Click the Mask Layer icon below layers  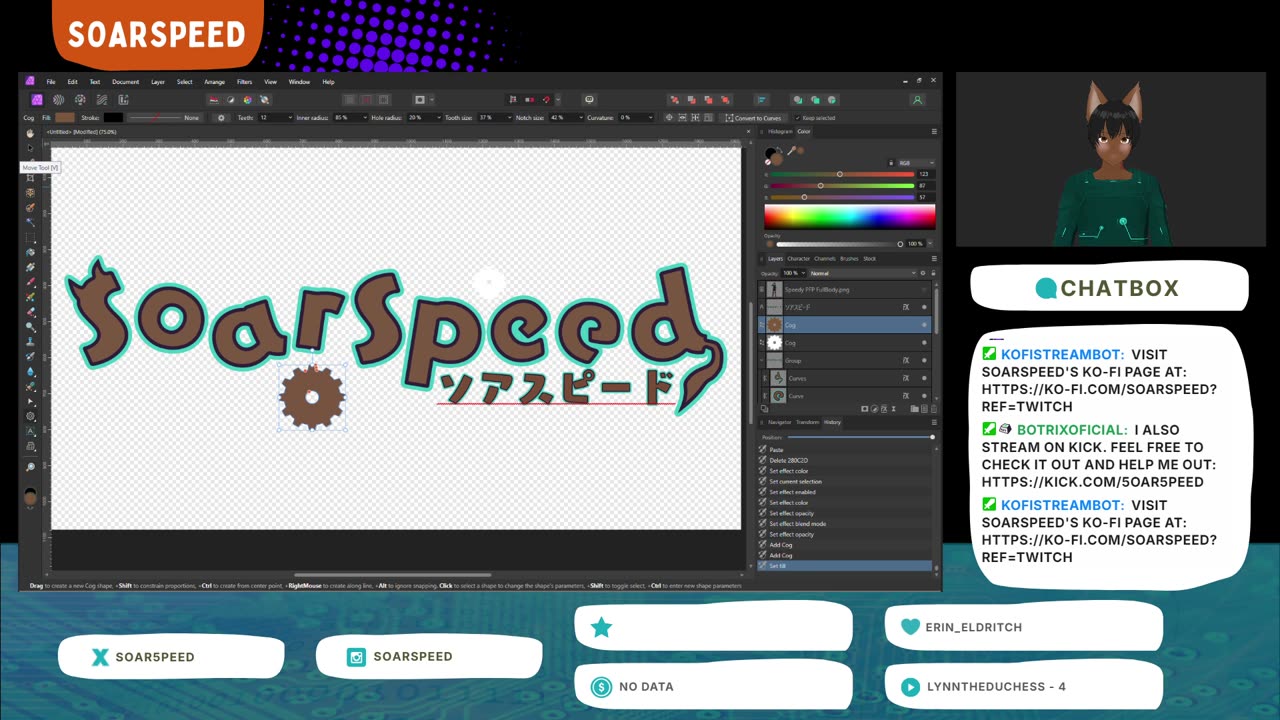(x=866, y=409)
